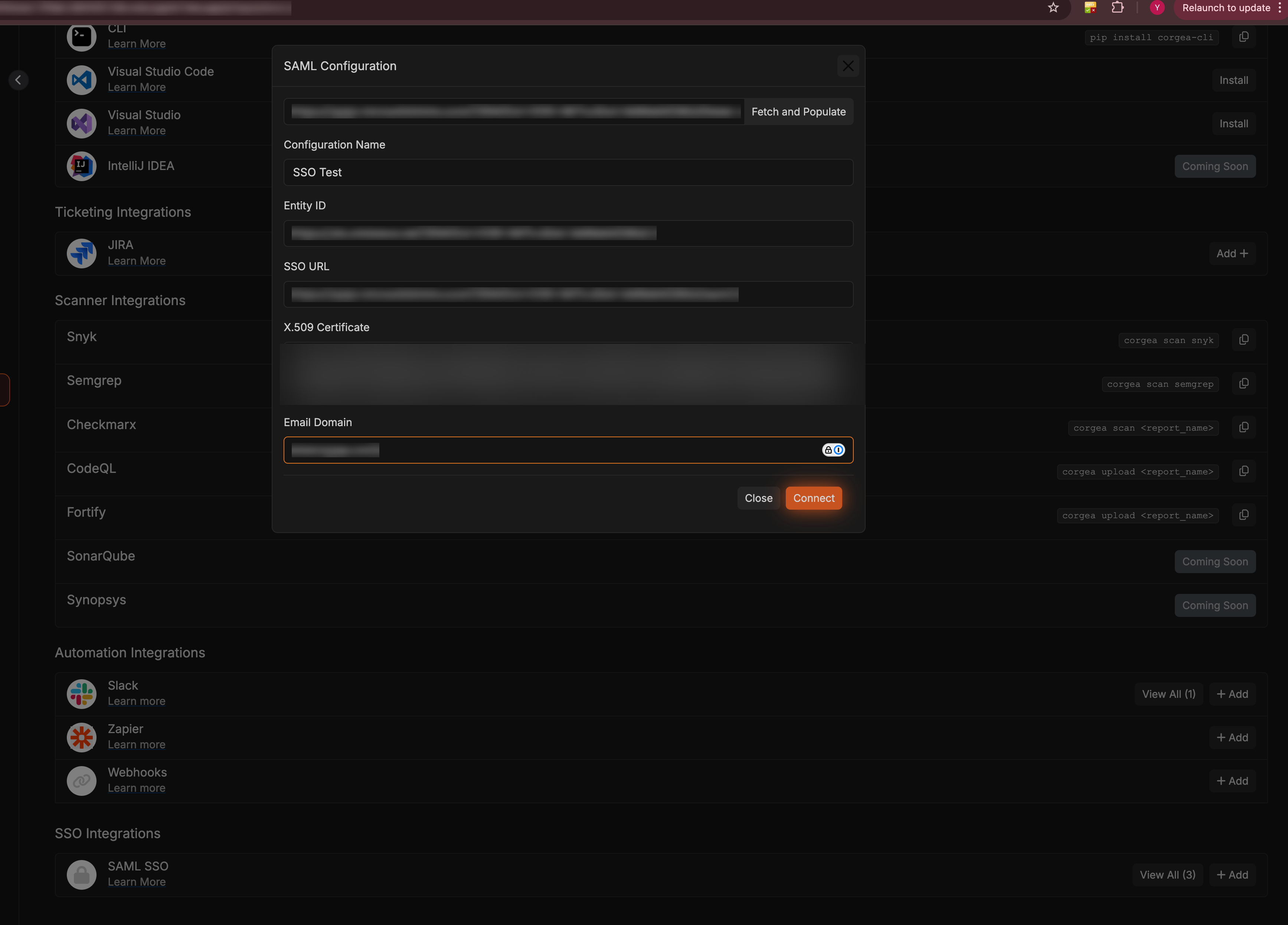Click the Slack logo icon

tap(81, 694)
